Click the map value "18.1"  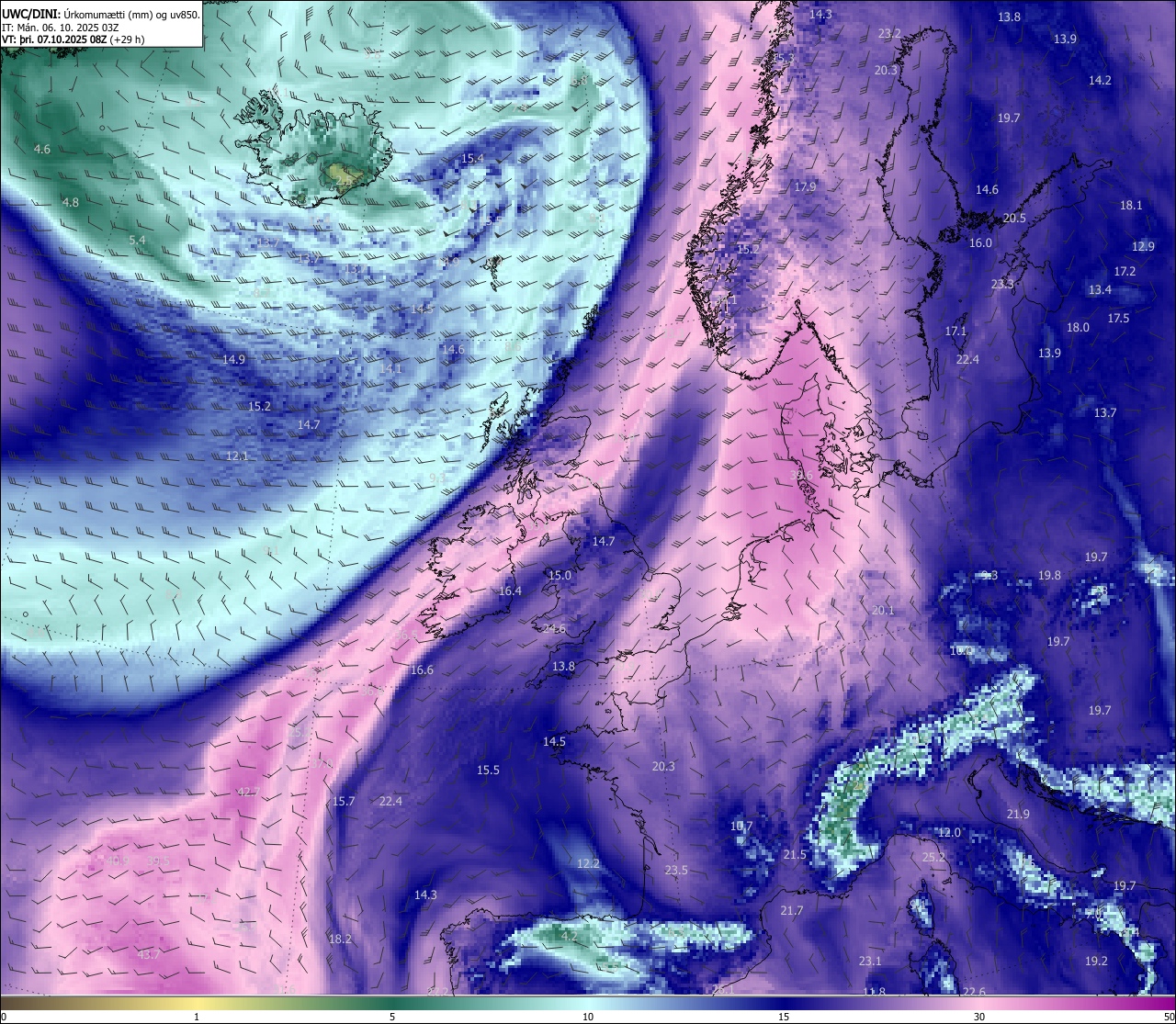pos(1131,205)
